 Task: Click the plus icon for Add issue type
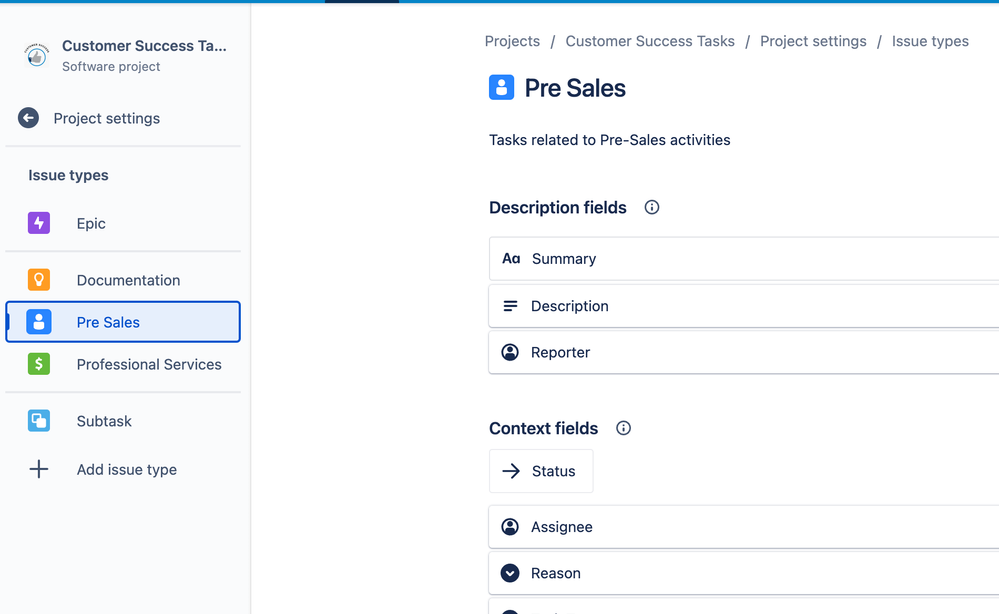39,469
